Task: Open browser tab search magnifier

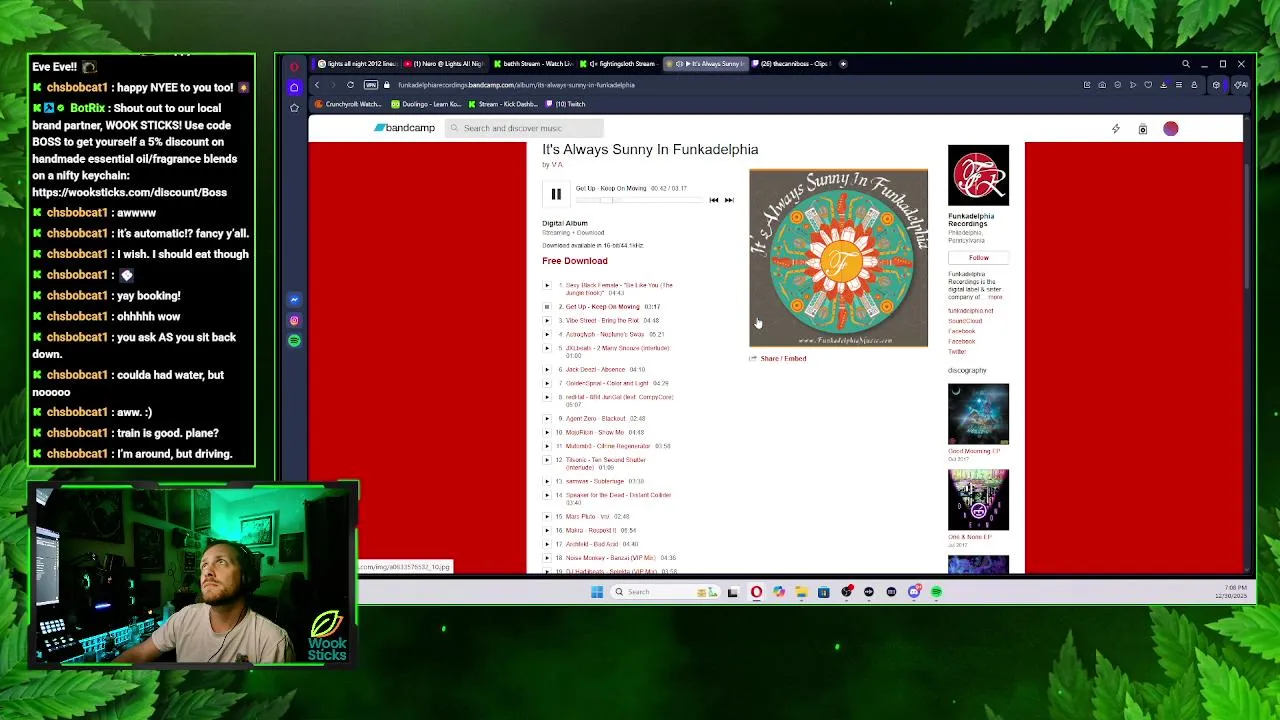Action: coord(1186,64)
